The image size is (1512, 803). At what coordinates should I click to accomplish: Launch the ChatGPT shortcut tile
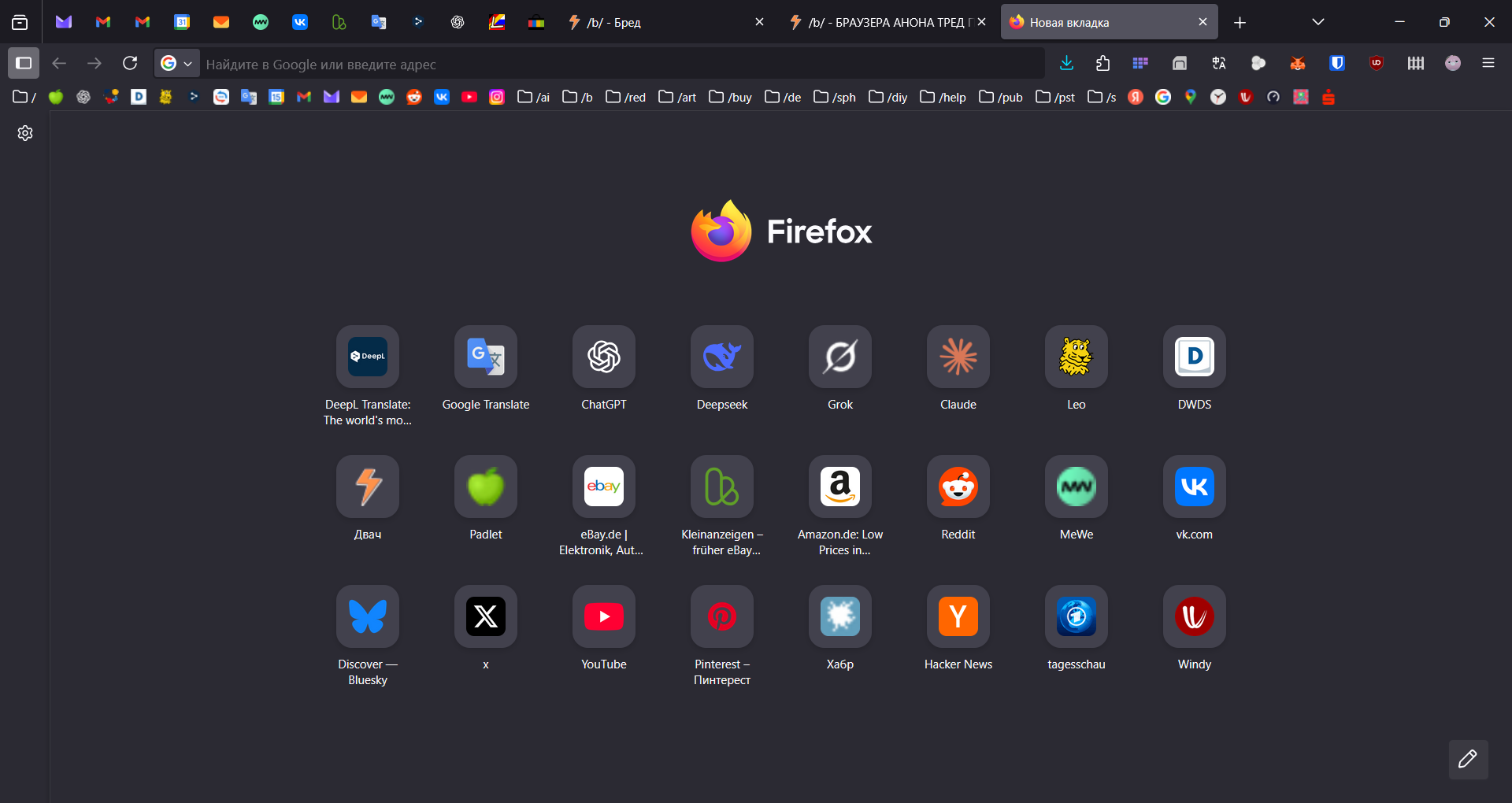604,357
